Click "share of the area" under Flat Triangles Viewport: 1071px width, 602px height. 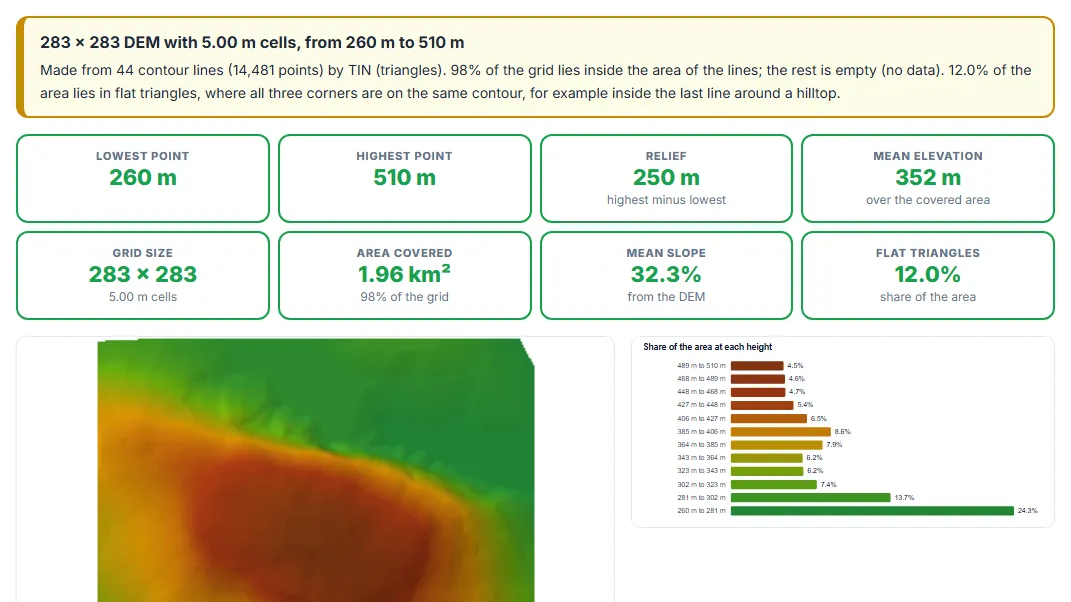click(928, 297)
